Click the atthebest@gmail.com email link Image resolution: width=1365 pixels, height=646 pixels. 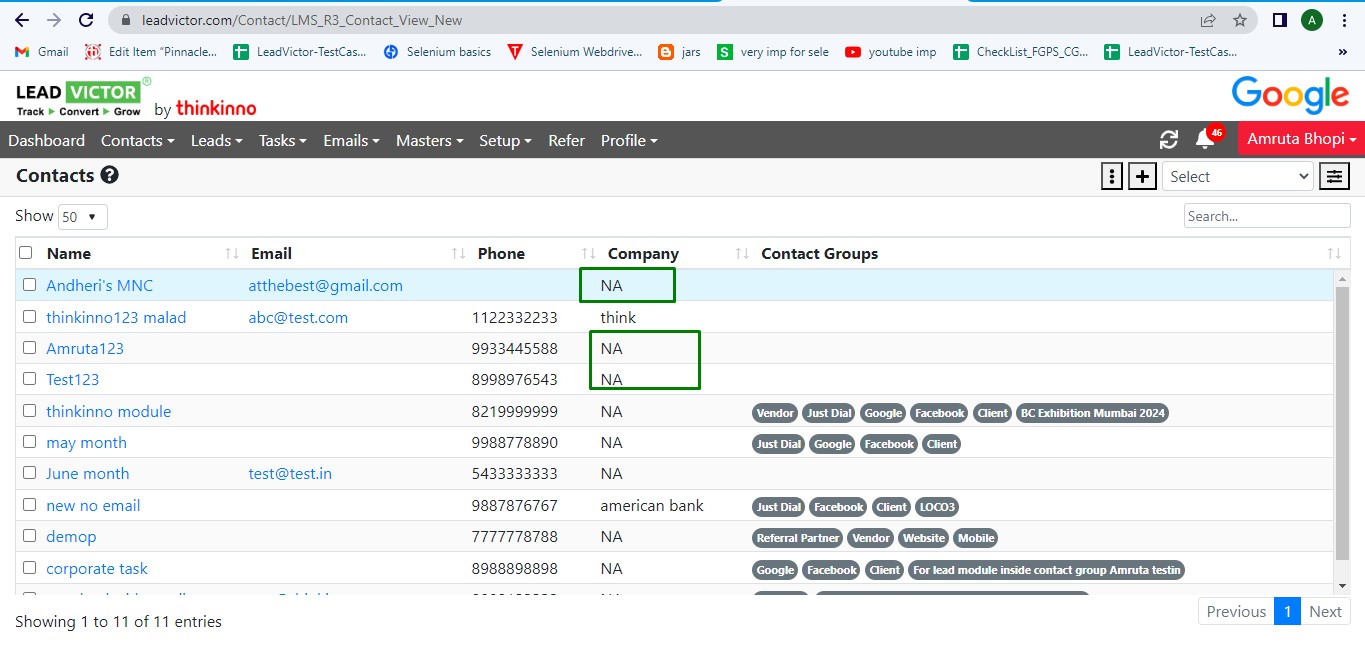pos(326,285)
